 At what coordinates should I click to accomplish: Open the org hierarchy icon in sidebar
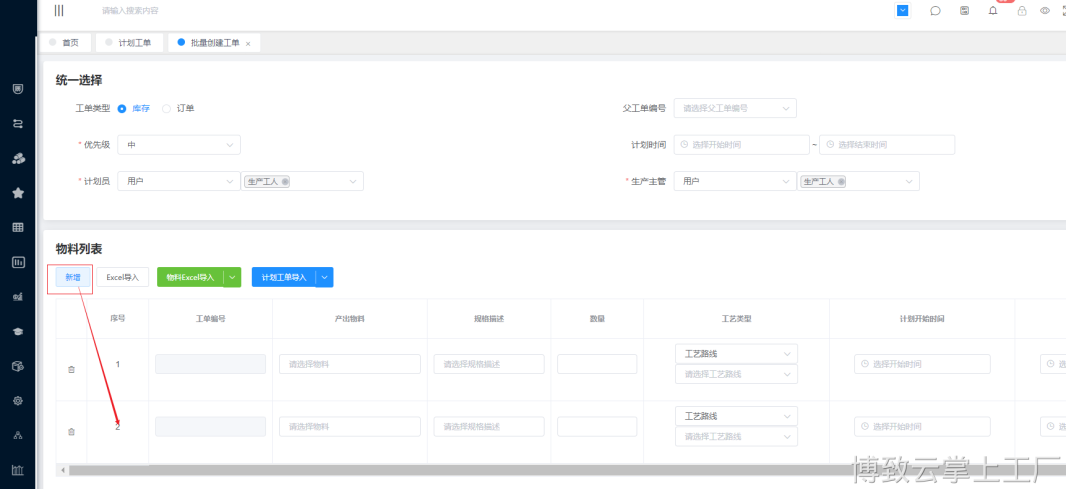(x=18, y=435)
